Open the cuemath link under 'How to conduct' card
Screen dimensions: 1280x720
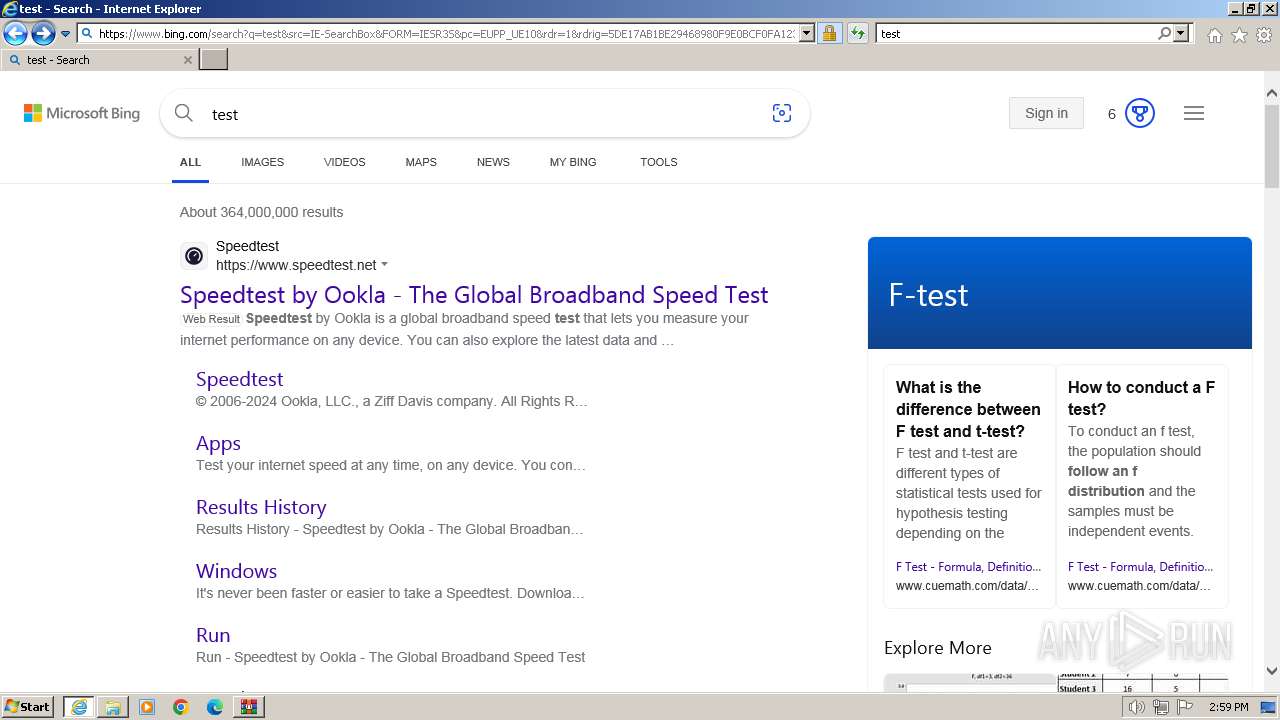click(1140, 566)
